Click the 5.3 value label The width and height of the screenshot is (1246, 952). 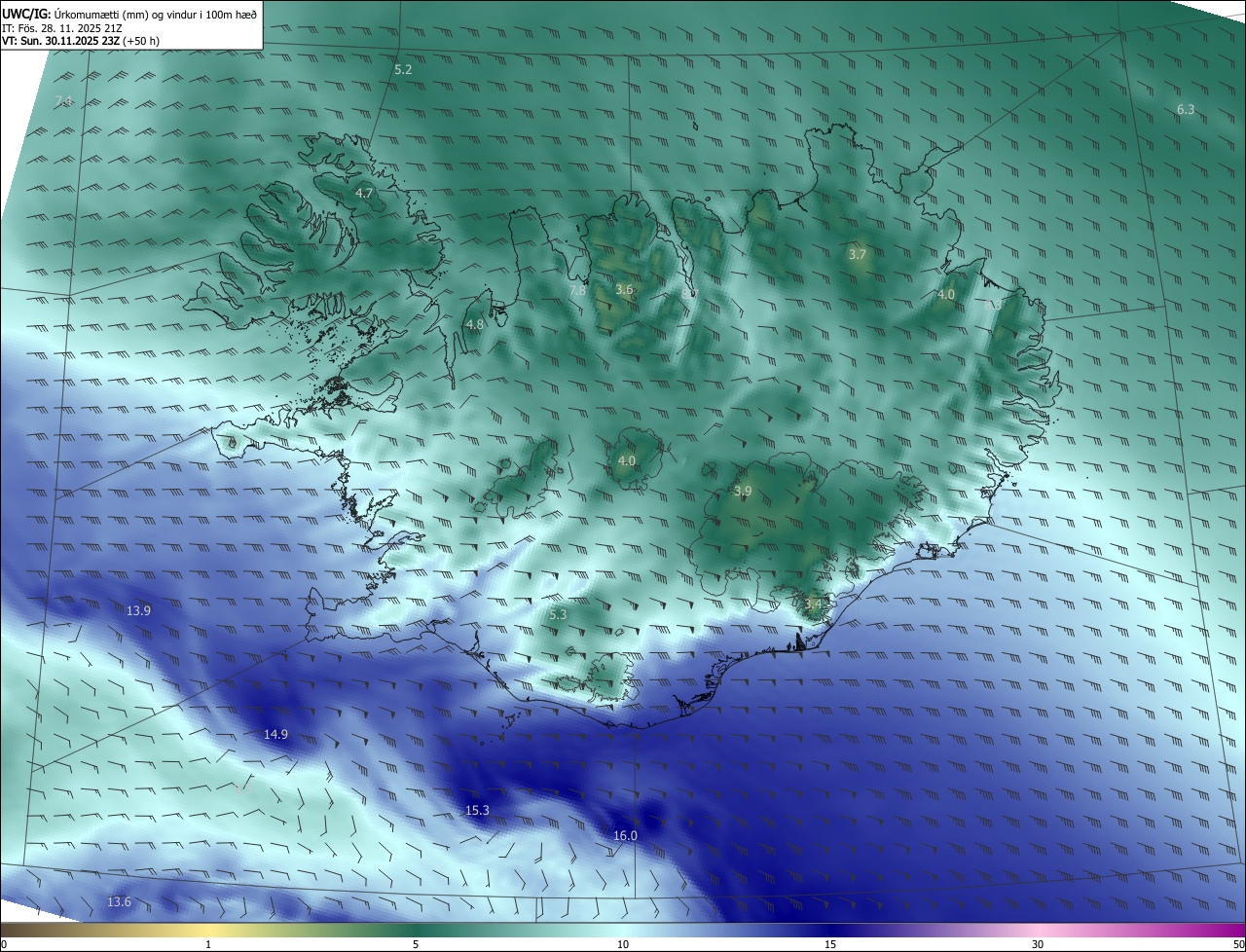tap(558, 615)
